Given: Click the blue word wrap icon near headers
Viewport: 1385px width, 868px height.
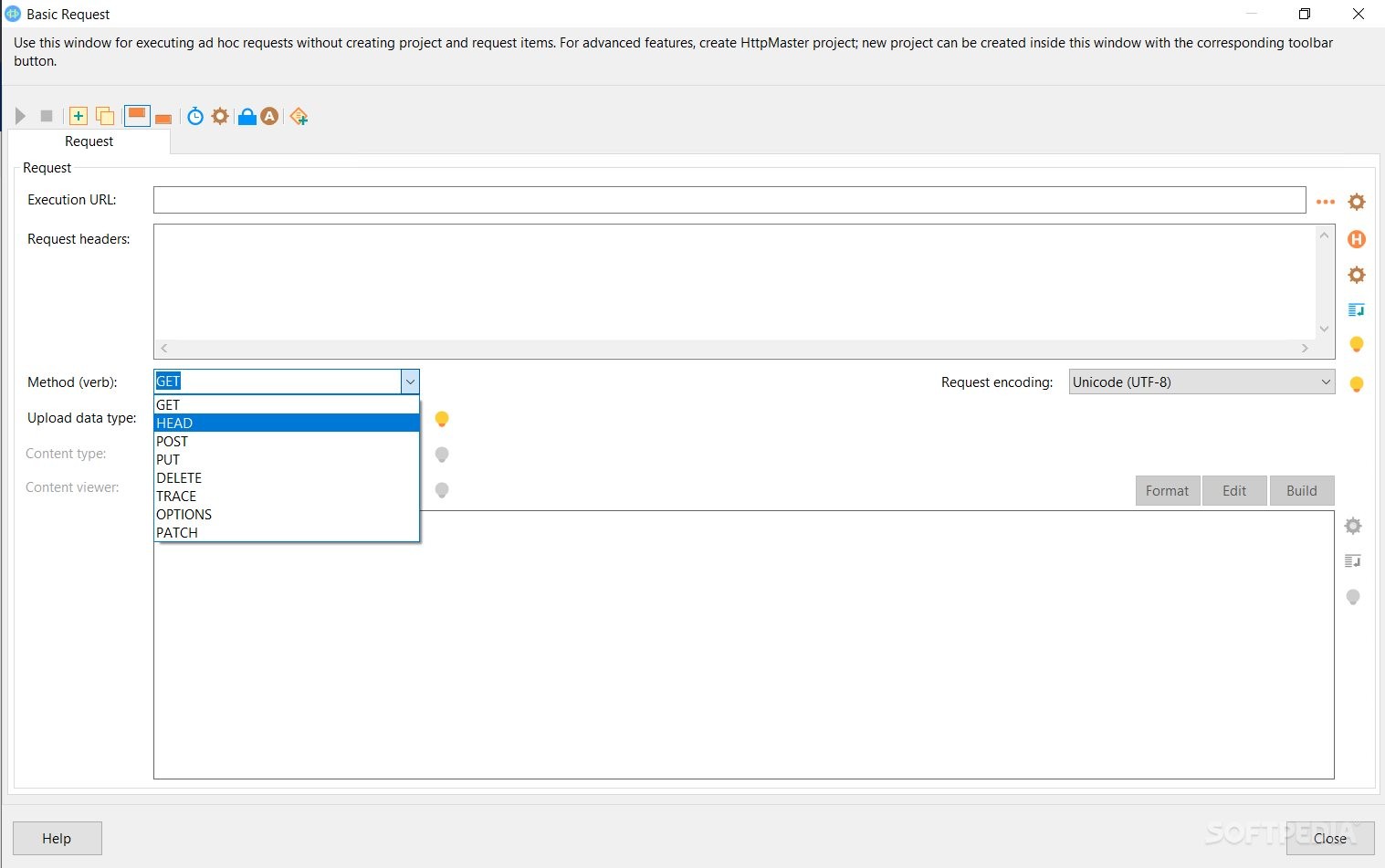Looking at the screenshot, I should point(1357,310).
